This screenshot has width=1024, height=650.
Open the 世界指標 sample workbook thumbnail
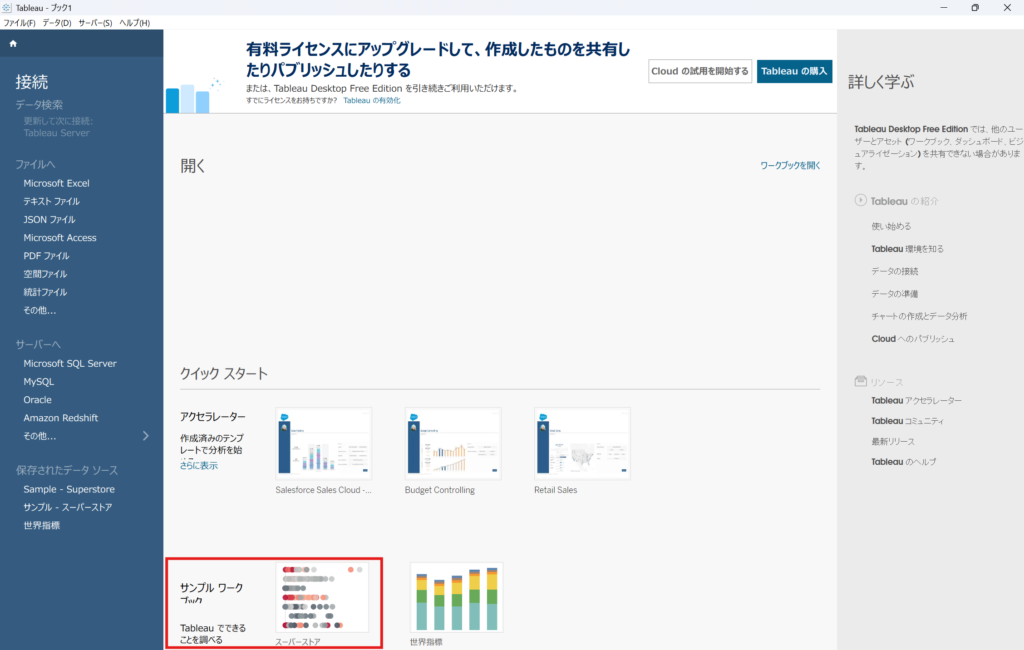(456, 597)
